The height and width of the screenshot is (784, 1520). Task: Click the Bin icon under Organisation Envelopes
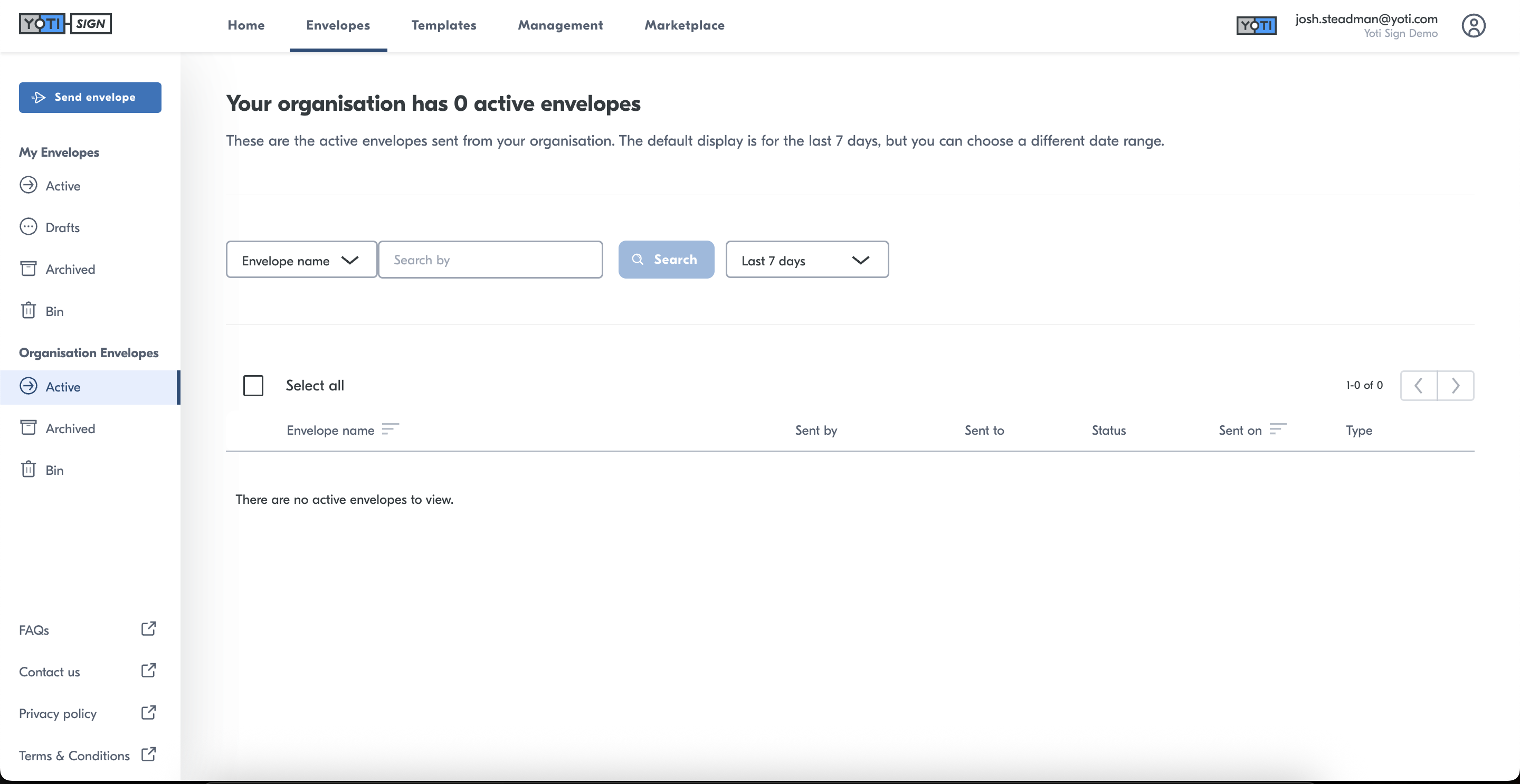pos(28,470)
